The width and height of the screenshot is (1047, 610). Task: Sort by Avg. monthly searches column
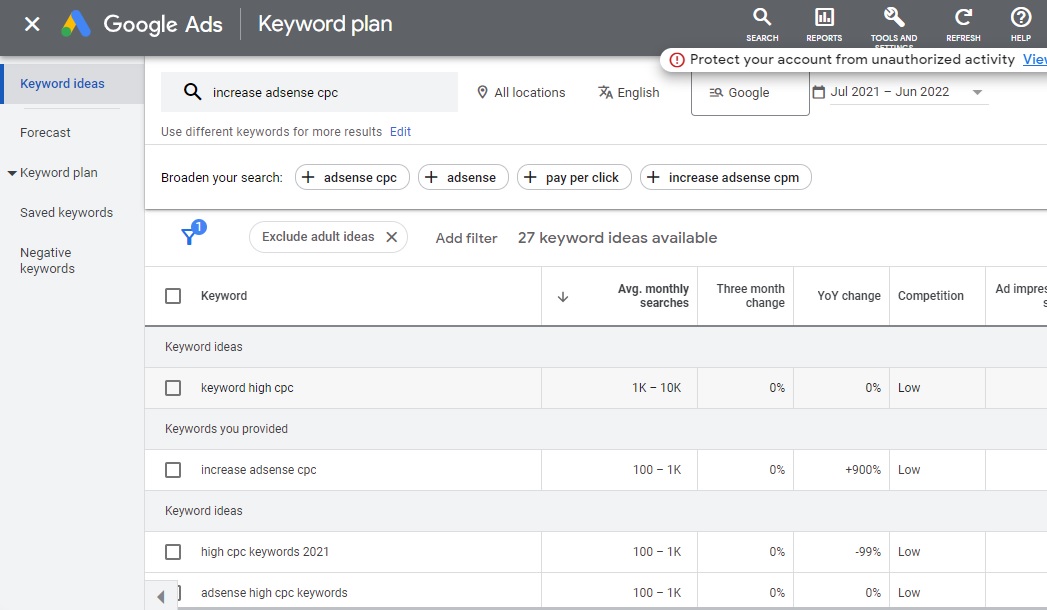coord(652,296)
